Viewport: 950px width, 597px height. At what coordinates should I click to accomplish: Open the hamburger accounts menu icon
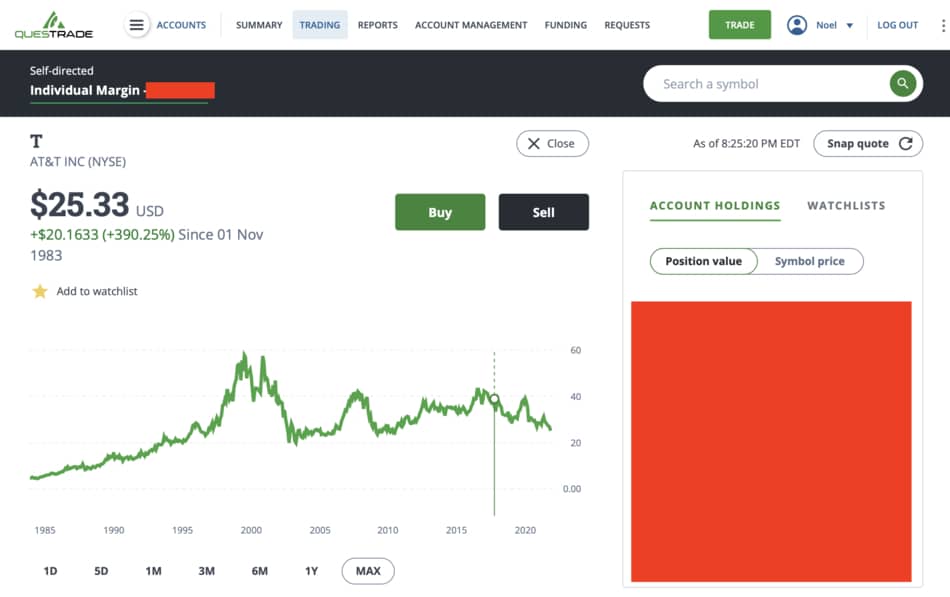(x=137, y=25)
